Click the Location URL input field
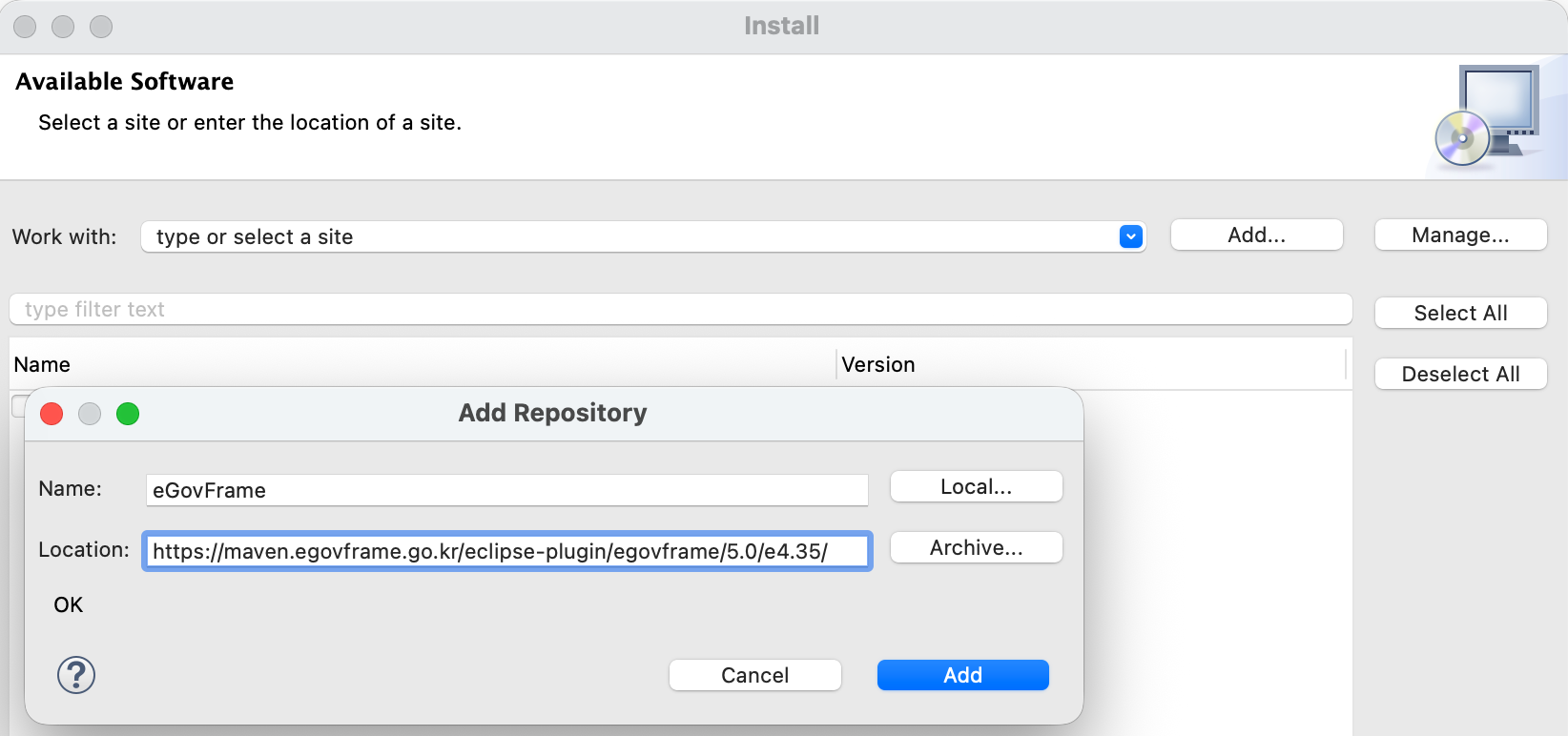 pos(505,551)
